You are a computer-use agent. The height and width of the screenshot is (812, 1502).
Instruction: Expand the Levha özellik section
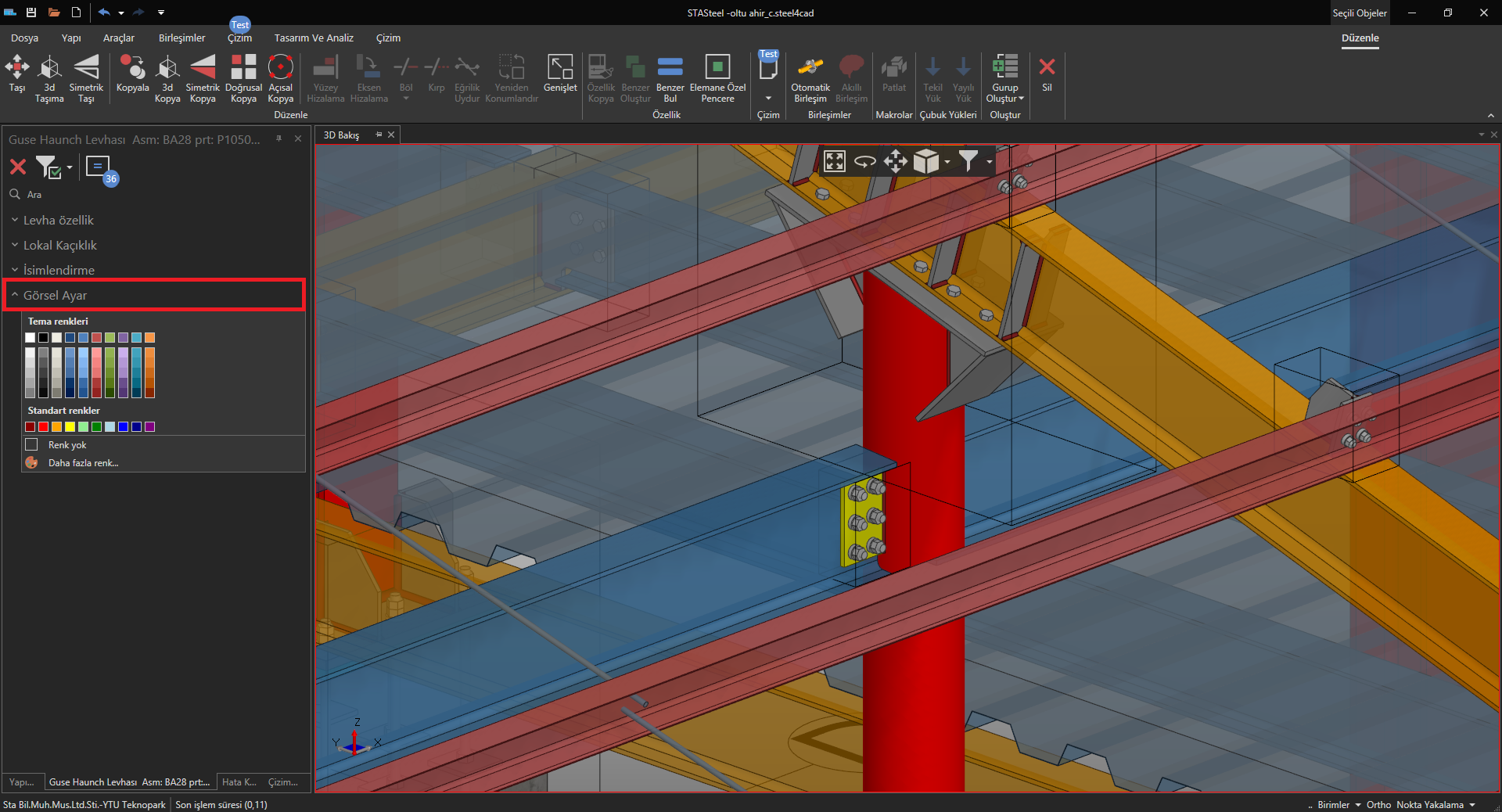[58, 221]
